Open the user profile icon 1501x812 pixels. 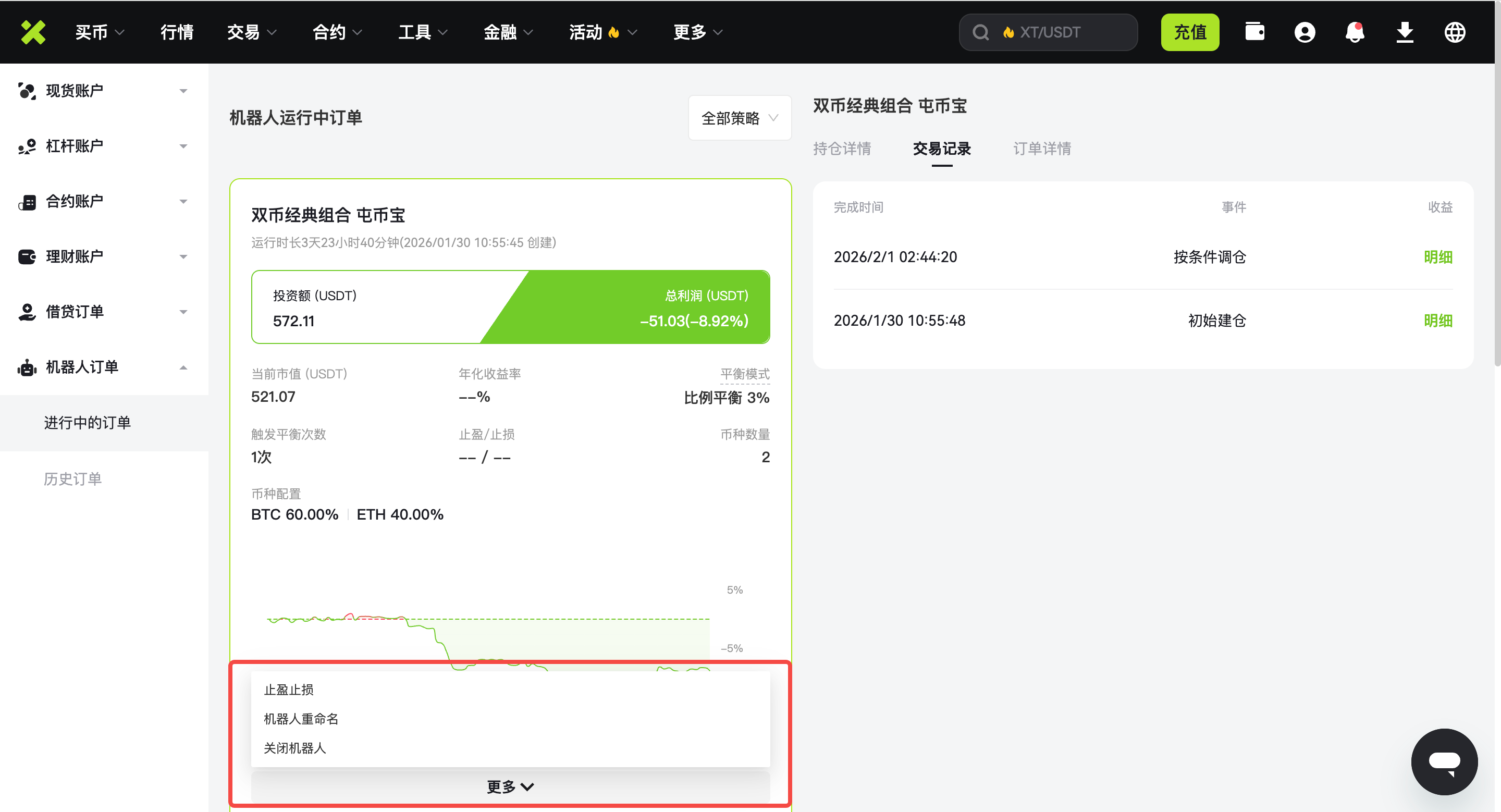[x=1305, y=32]
